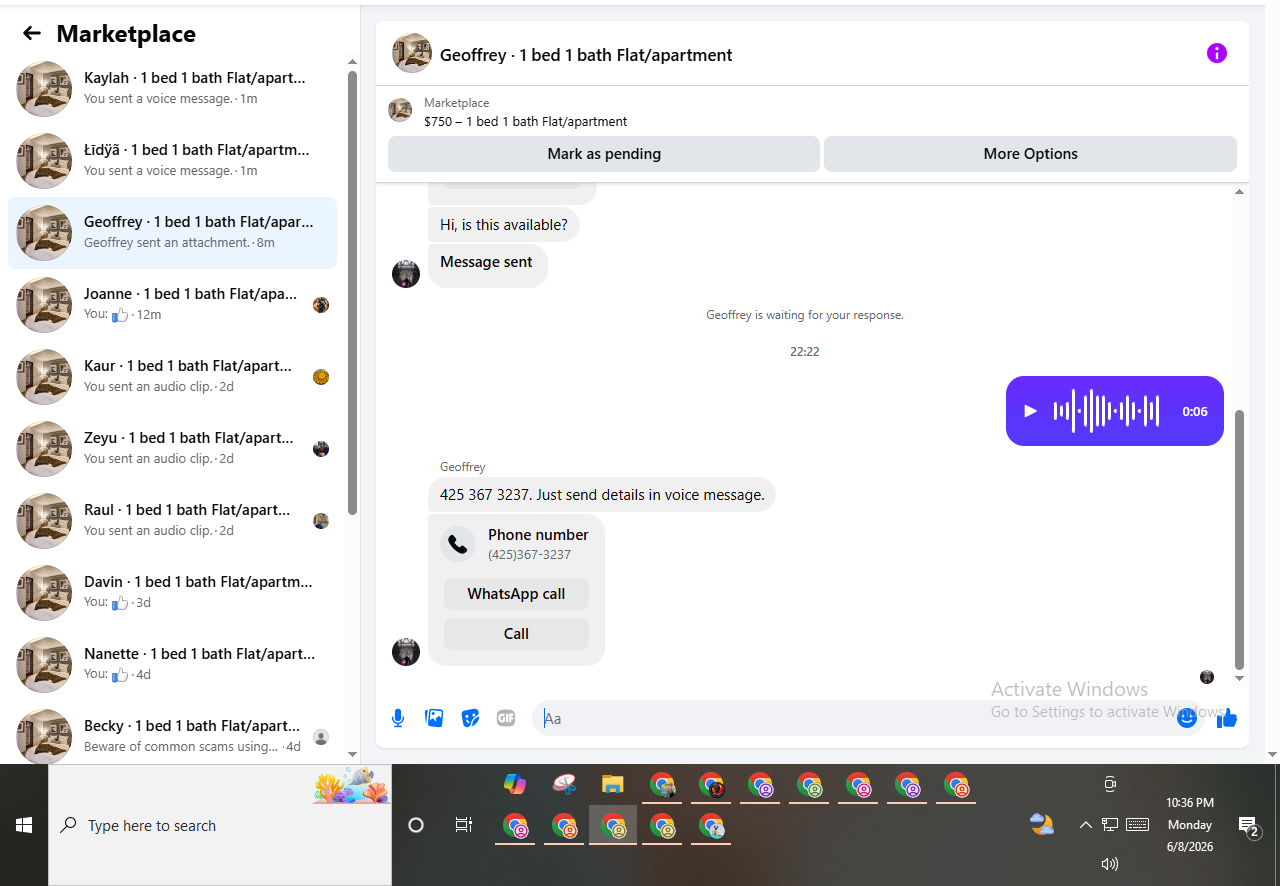This screenshot has width=1280, height=886.
Task: Open the taskbar clock showing 10:36 PM
Action: (1190, 825)
